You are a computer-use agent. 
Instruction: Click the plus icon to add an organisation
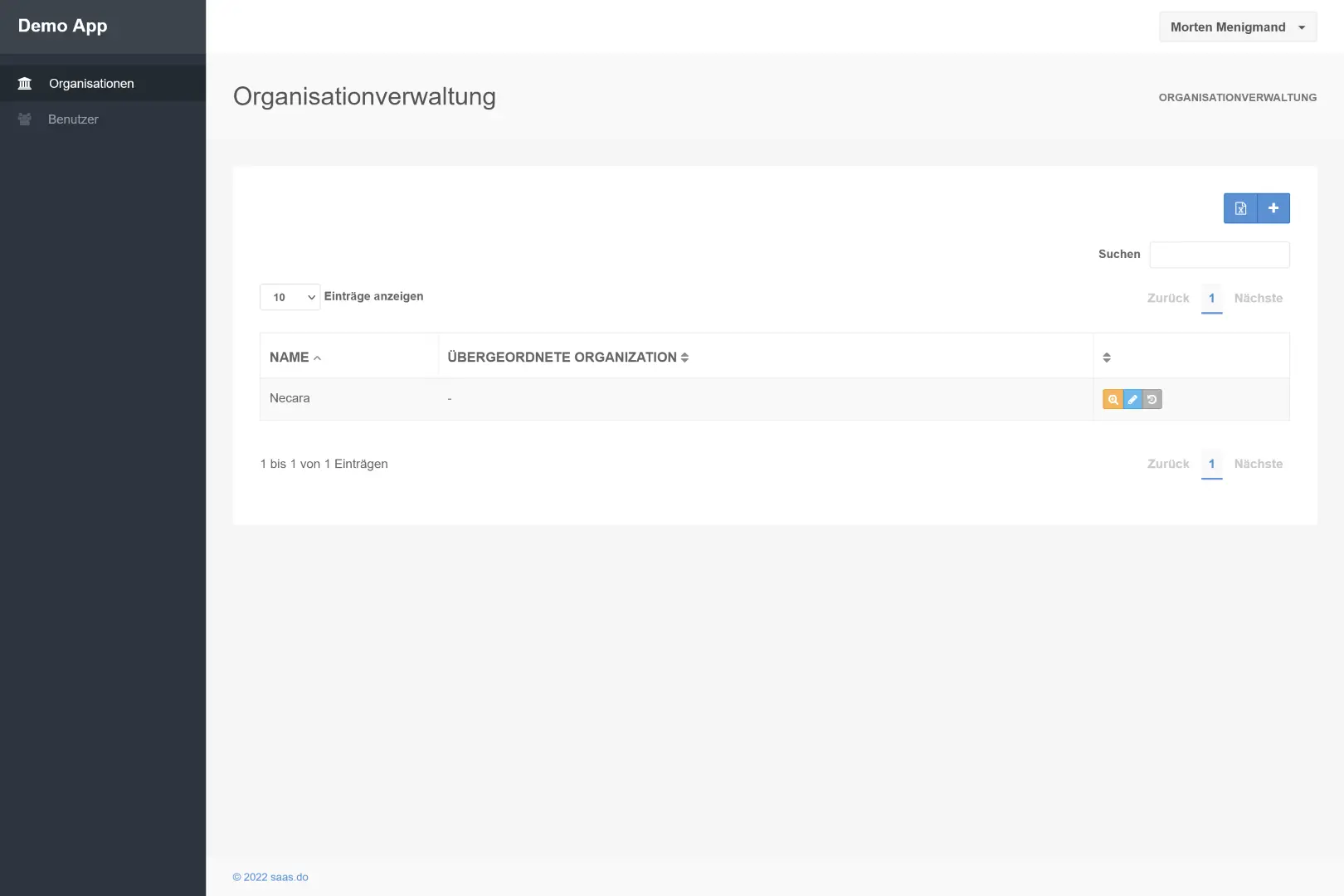pos(1273,208)
